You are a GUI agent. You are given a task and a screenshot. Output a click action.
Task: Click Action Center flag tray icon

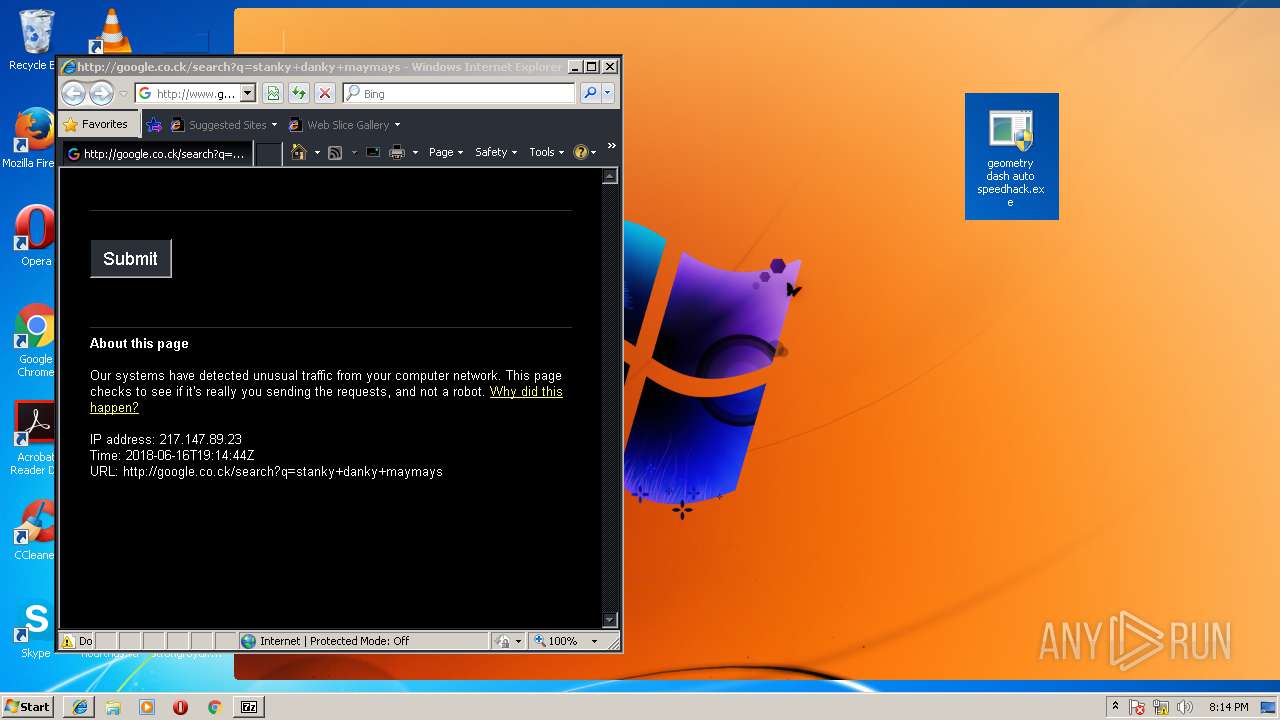point(1138,707)
